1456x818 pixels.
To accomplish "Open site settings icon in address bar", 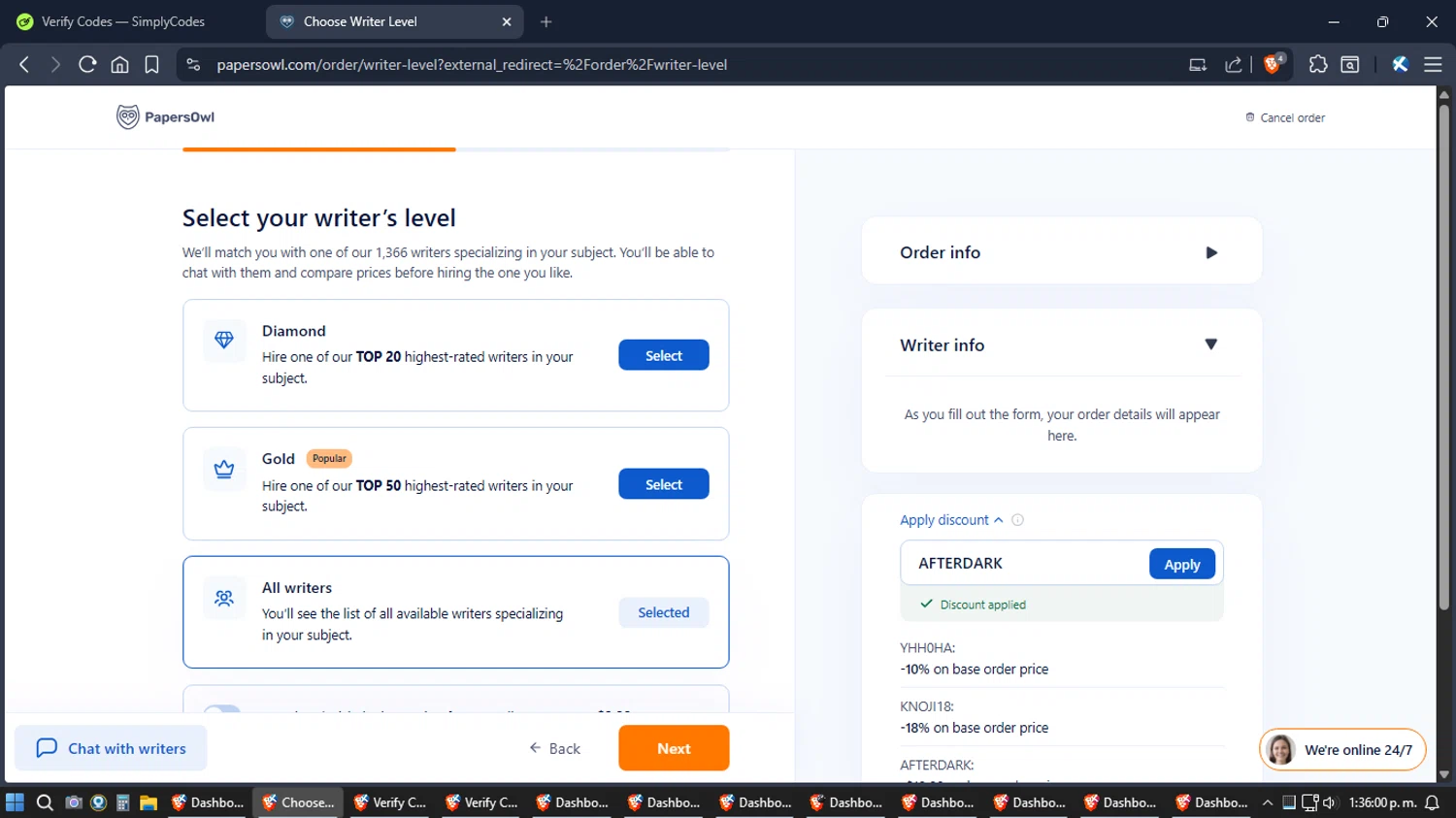I will (193, 64).
